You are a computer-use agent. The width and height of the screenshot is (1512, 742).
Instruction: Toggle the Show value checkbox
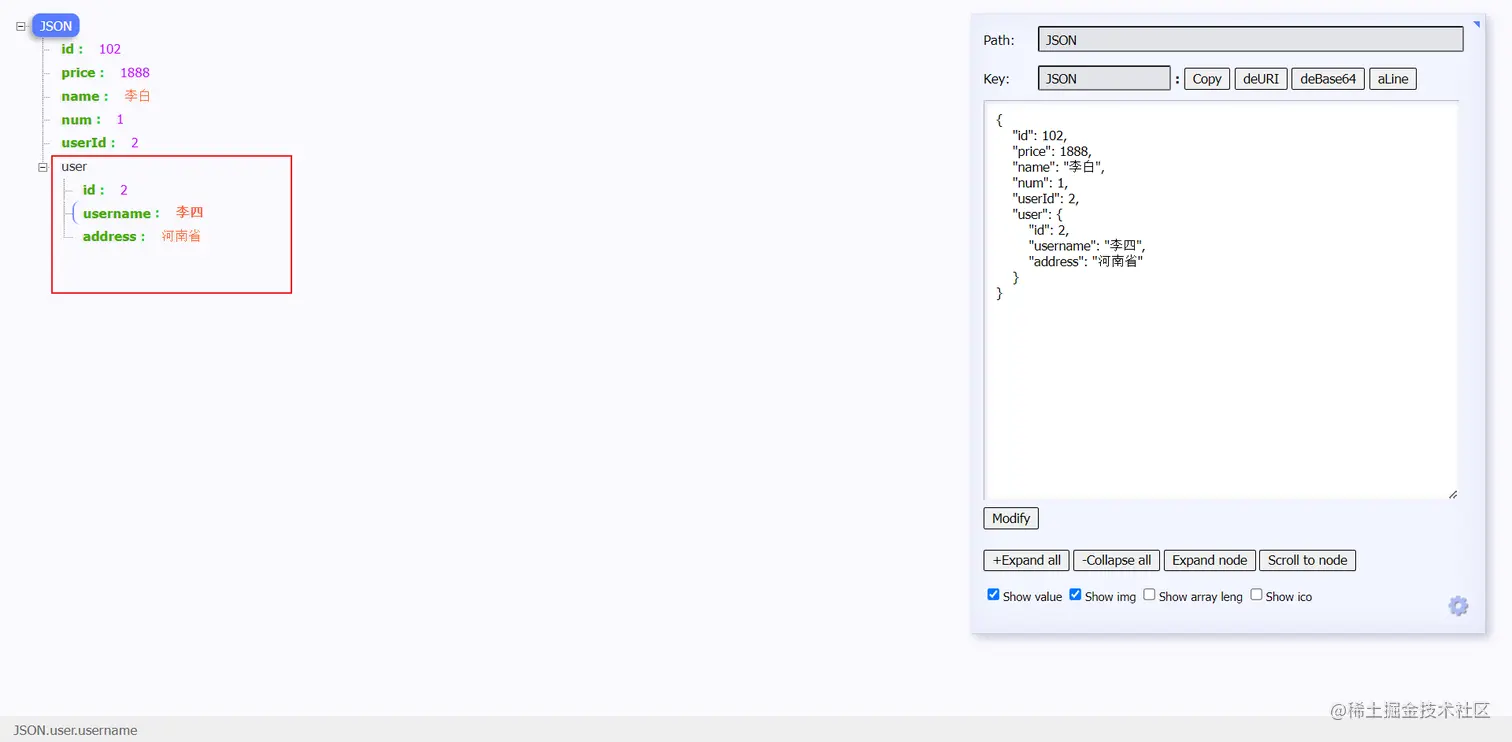(993, 594)
